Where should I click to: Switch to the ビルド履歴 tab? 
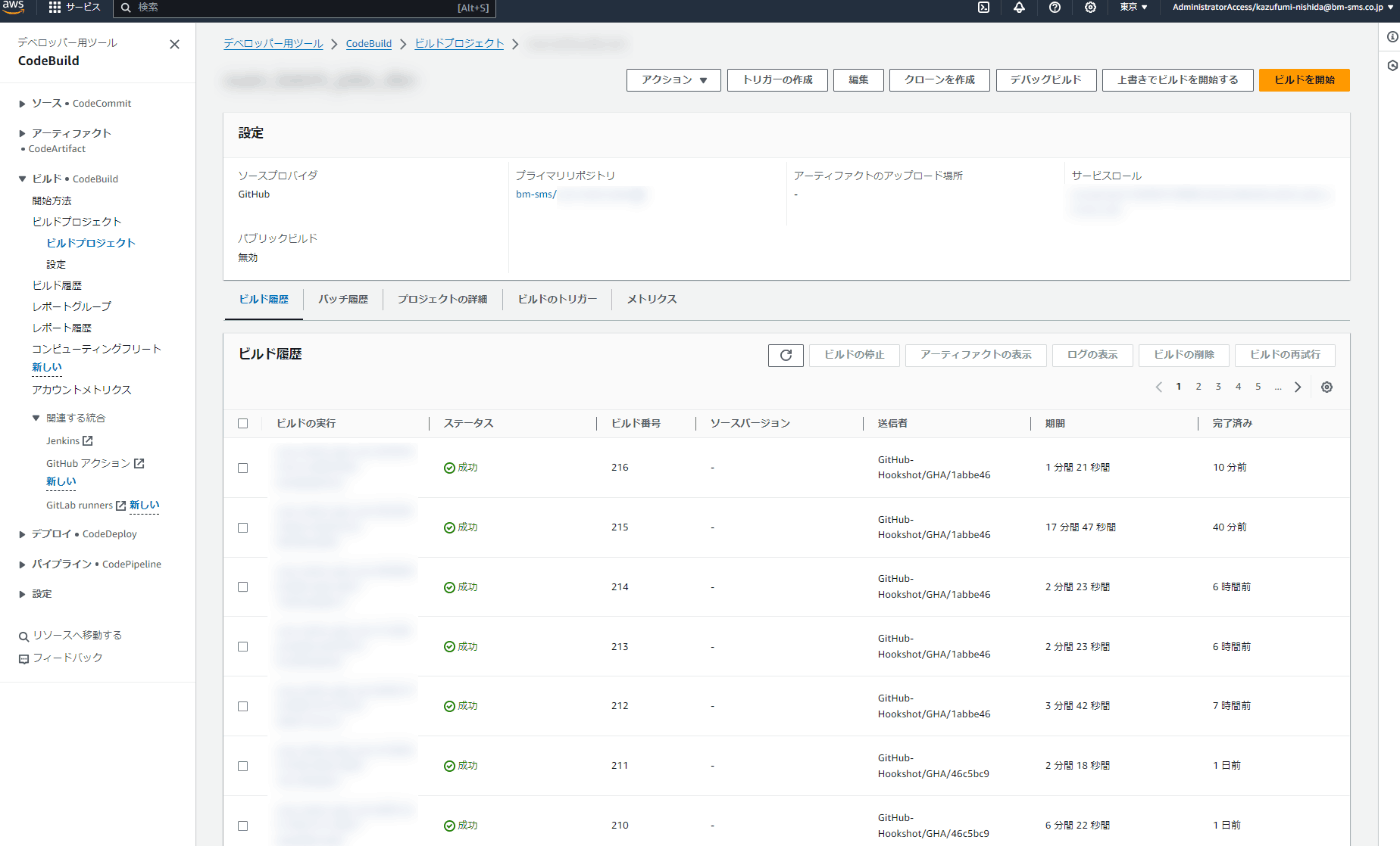point(264,299)
